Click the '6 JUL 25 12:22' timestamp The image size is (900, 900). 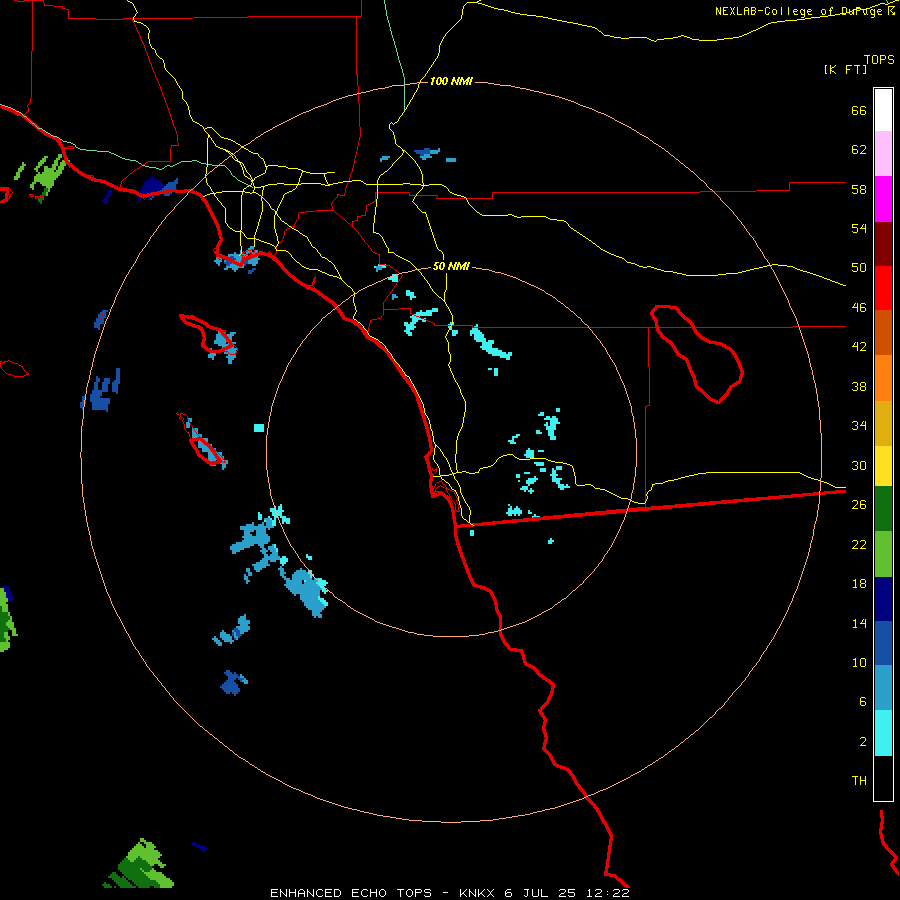567,893
